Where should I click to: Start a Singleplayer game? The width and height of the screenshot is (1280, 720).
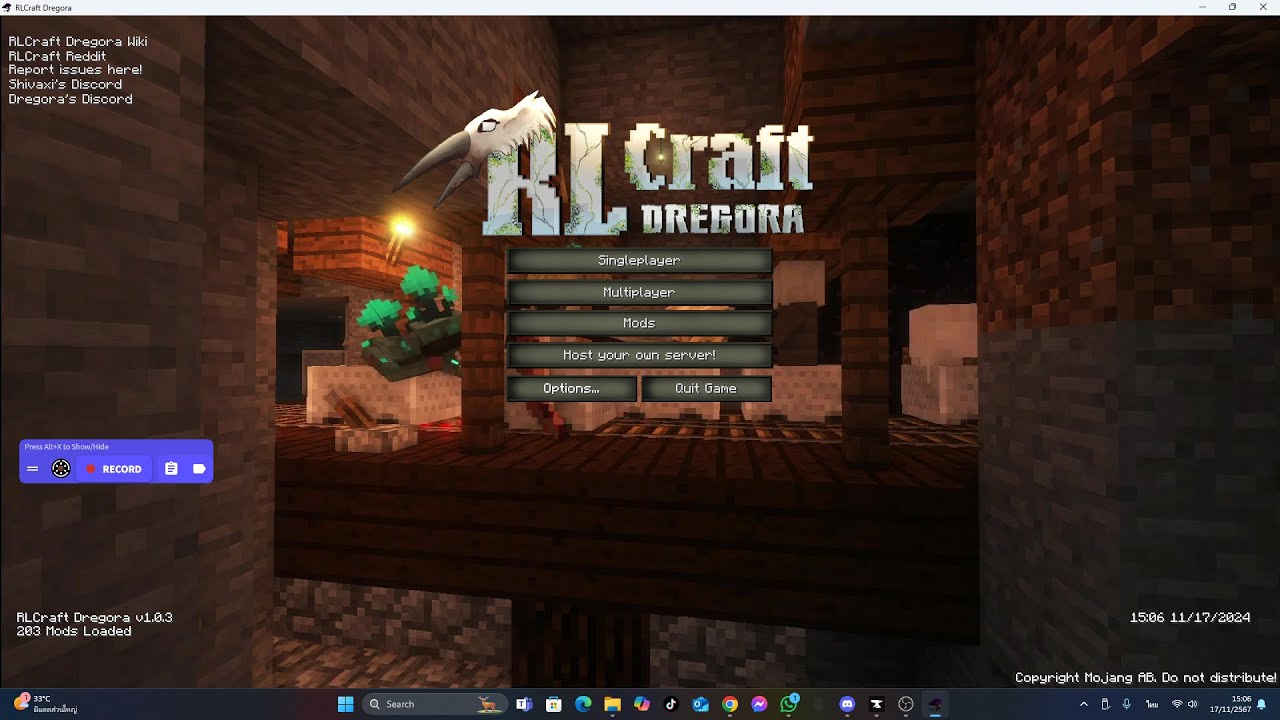(639, 260)
